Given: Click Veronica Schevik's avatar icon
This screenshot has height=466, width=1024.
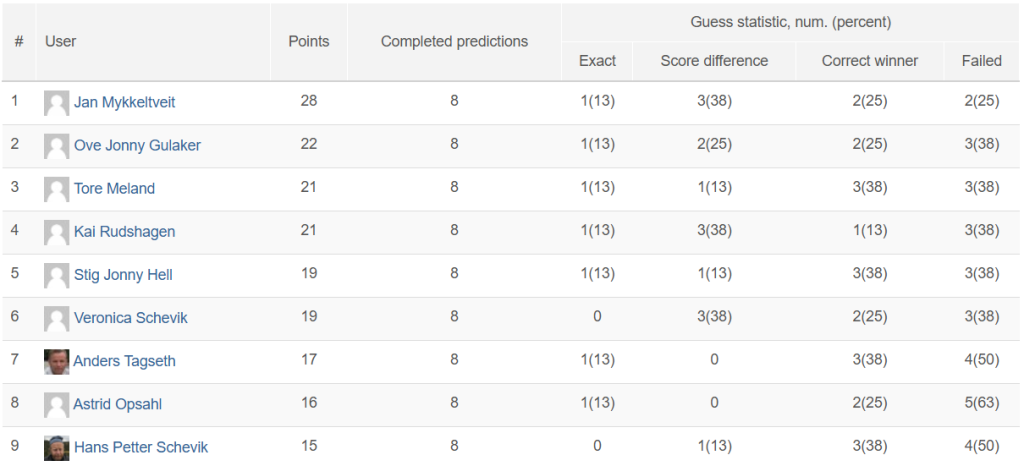Looking at the screenshot, I should (57, 318).
